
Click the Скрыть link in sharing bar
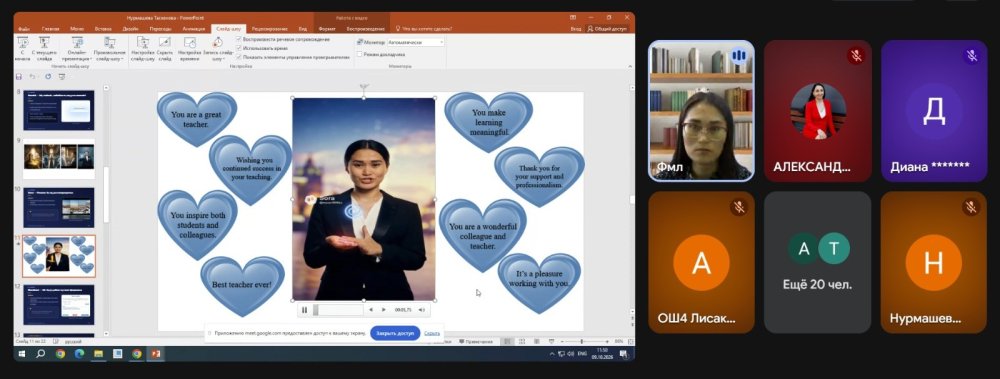coord(432,333)
